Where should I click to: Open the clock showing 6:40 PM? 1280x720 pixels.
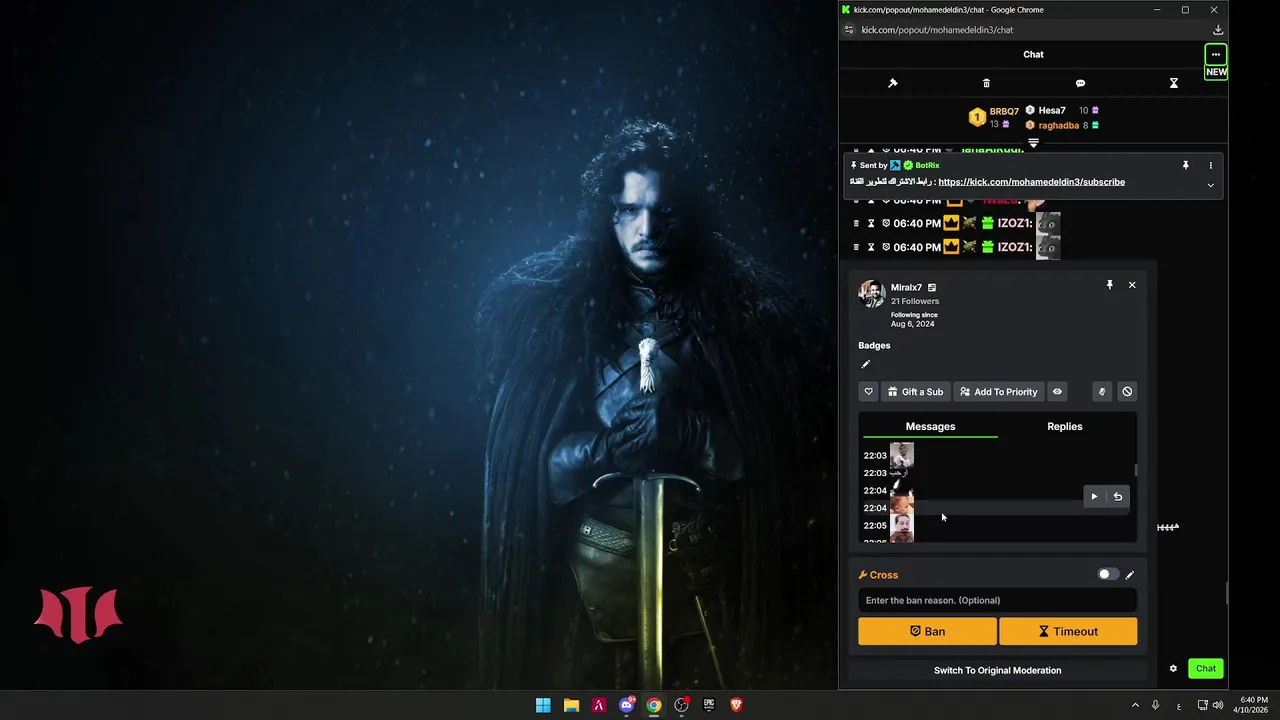(1253, 705)
